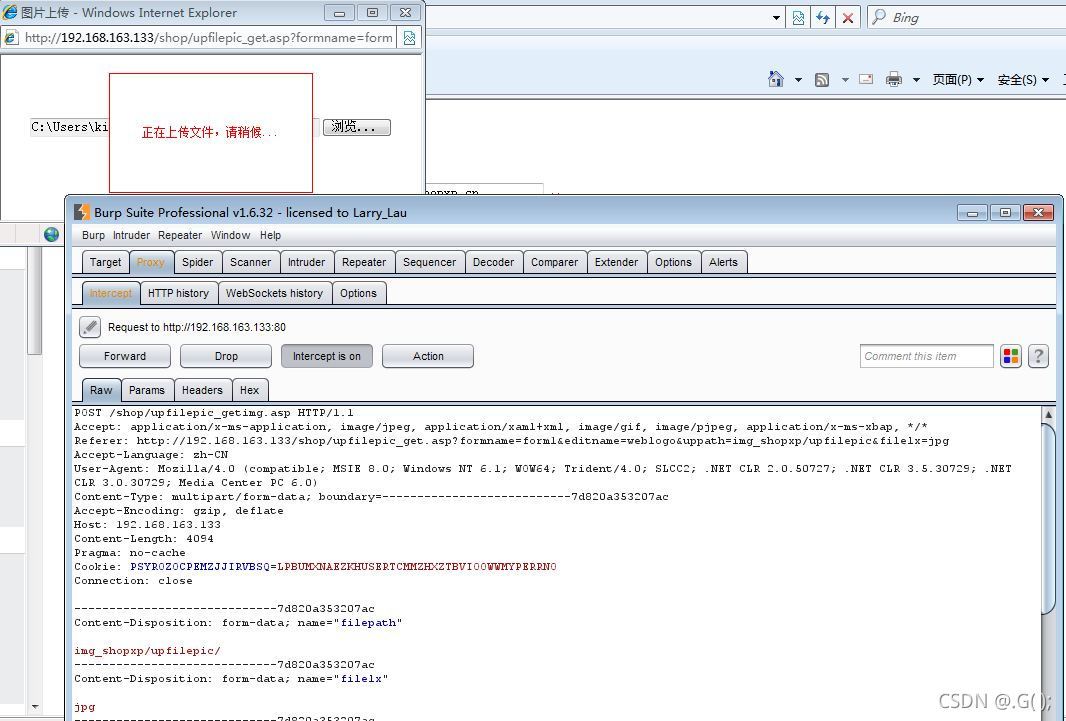Open the Intruder menu in menu bar
1066x721 pixels.
click(131, 235)
